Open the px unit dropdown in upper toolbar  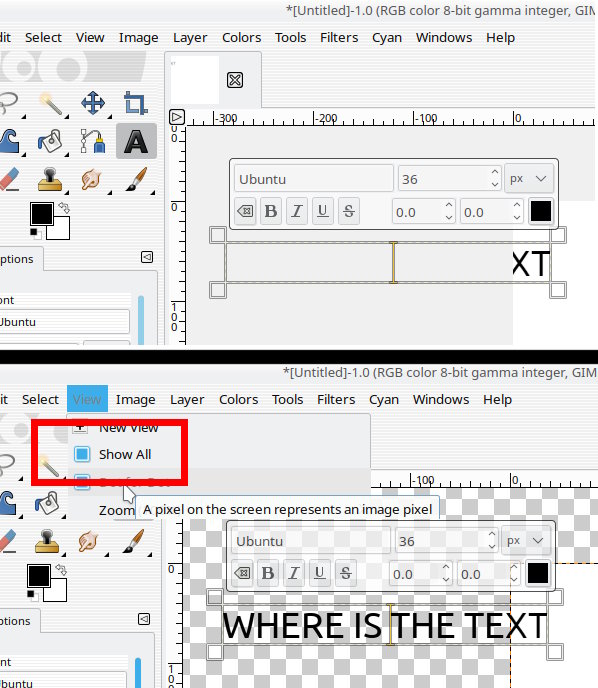(528, 179)
